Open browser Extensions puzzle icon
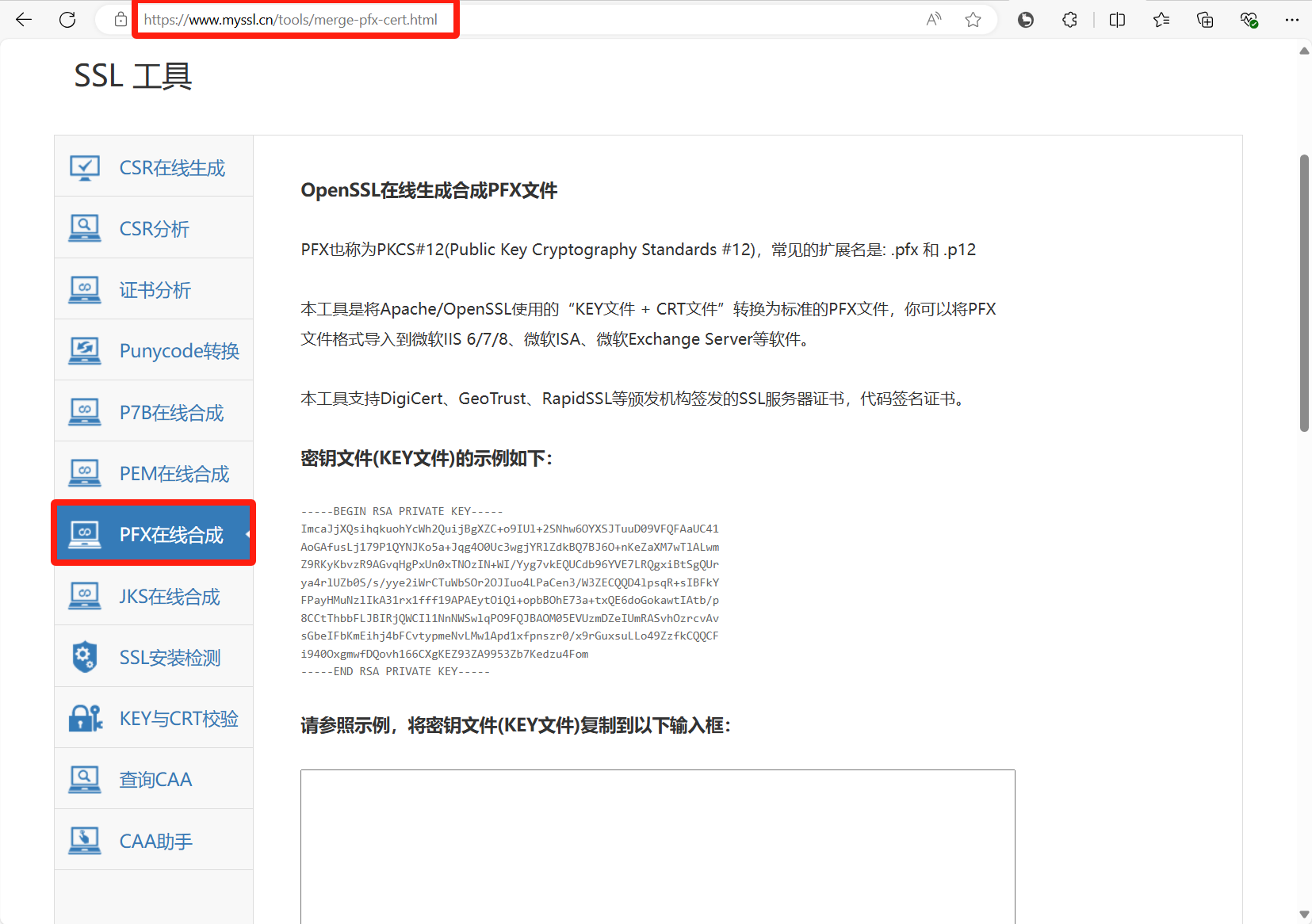Viewport: 1312px width, 924px height. coord(1069,20)
